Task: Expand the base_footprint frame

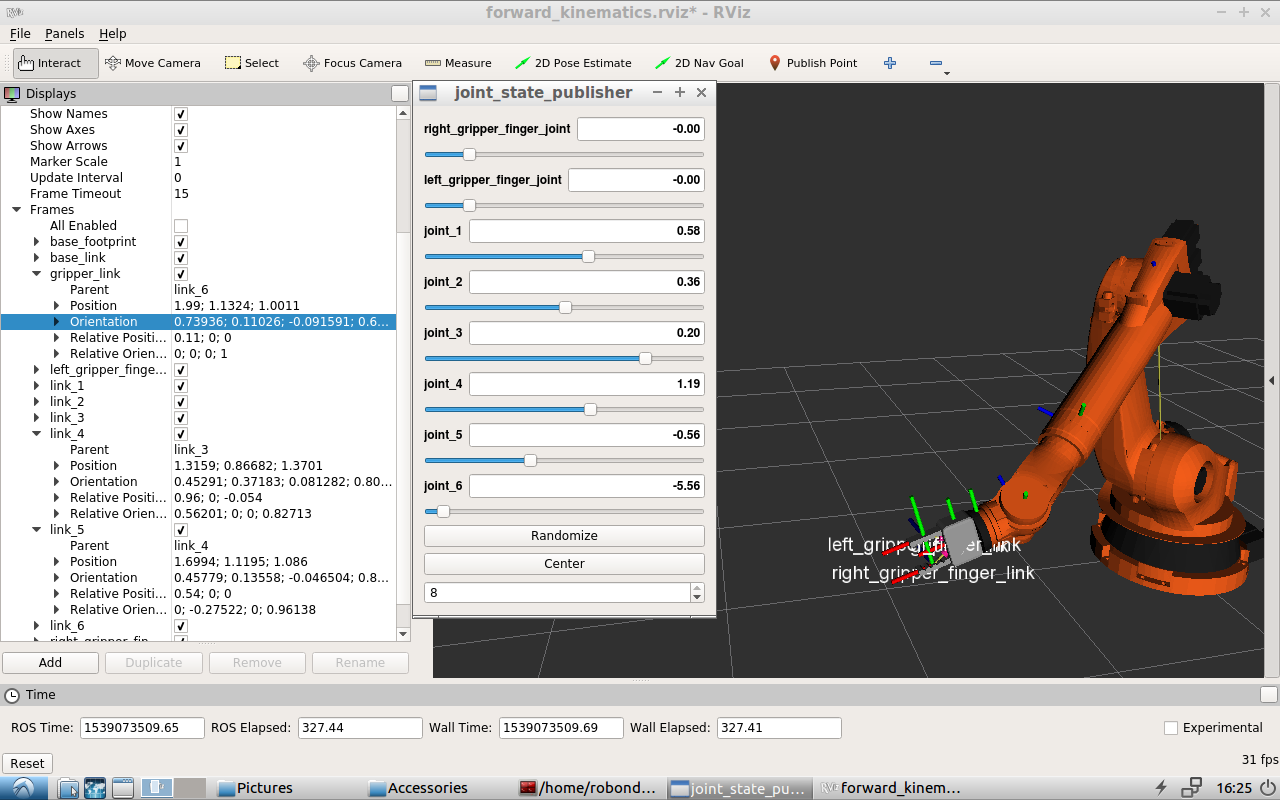Action: click(36, 242)
